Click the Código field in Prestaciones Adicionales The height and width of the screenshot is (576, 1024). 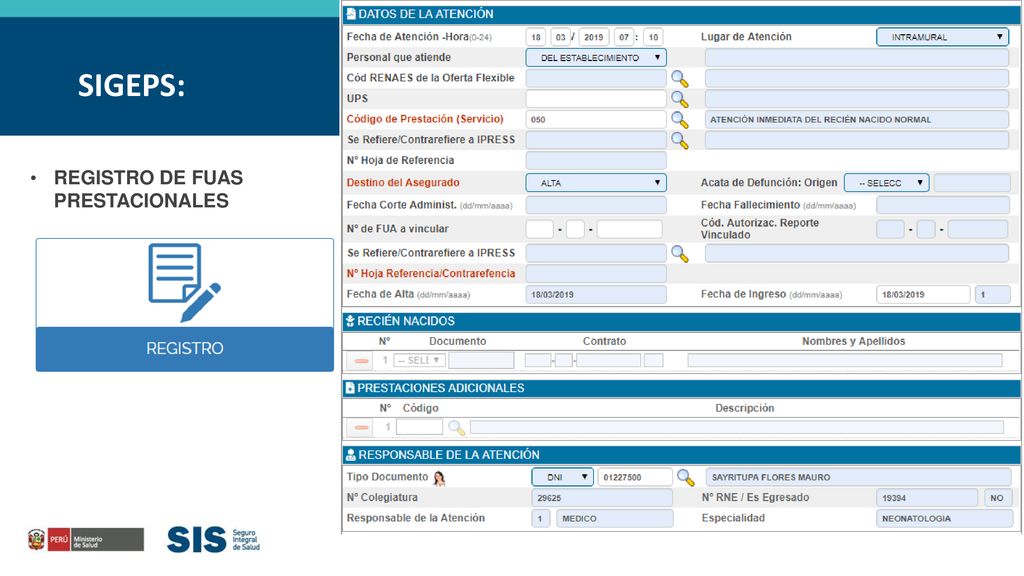(419, 427)
